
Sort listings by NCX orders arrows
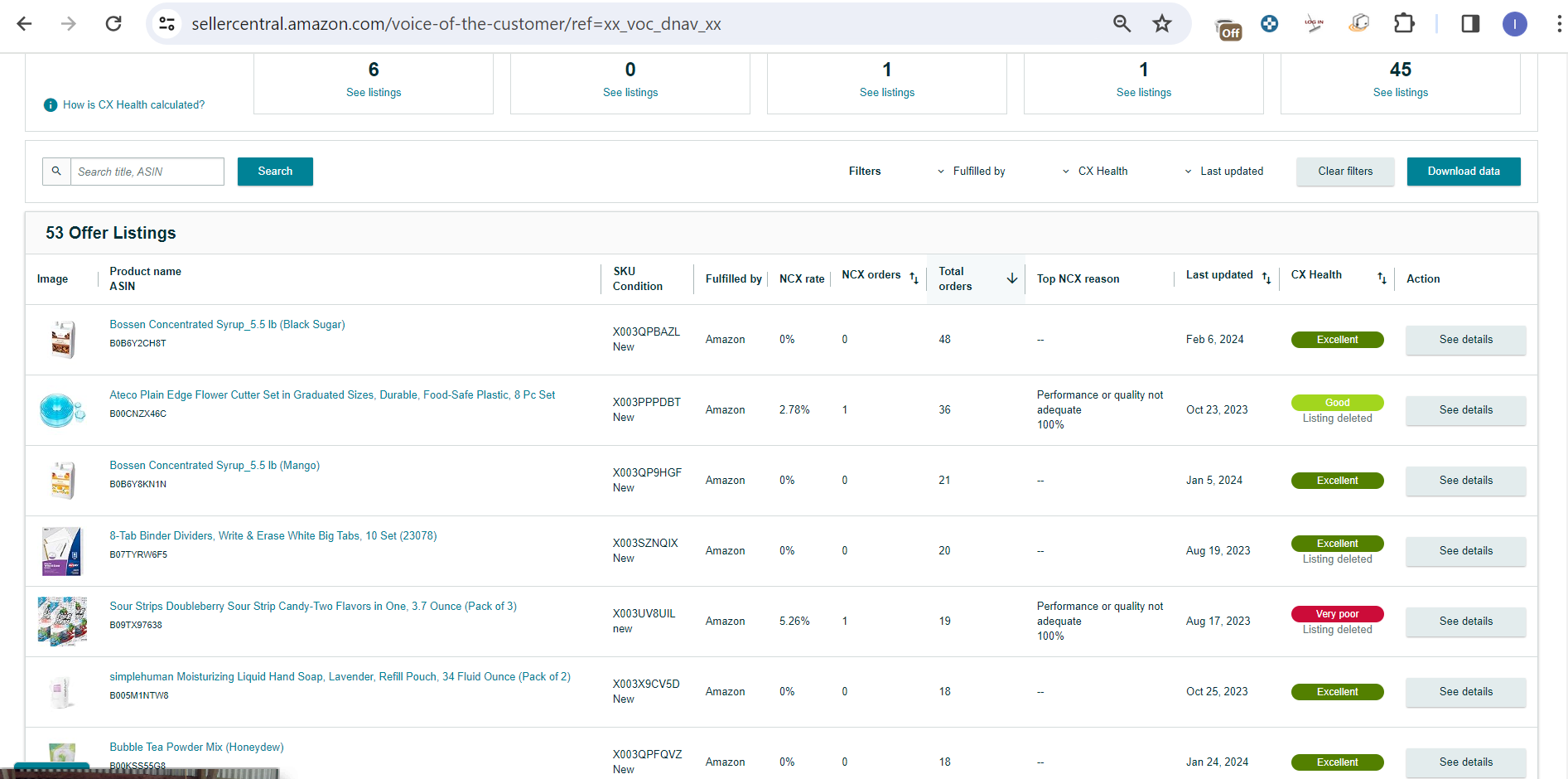914,278
